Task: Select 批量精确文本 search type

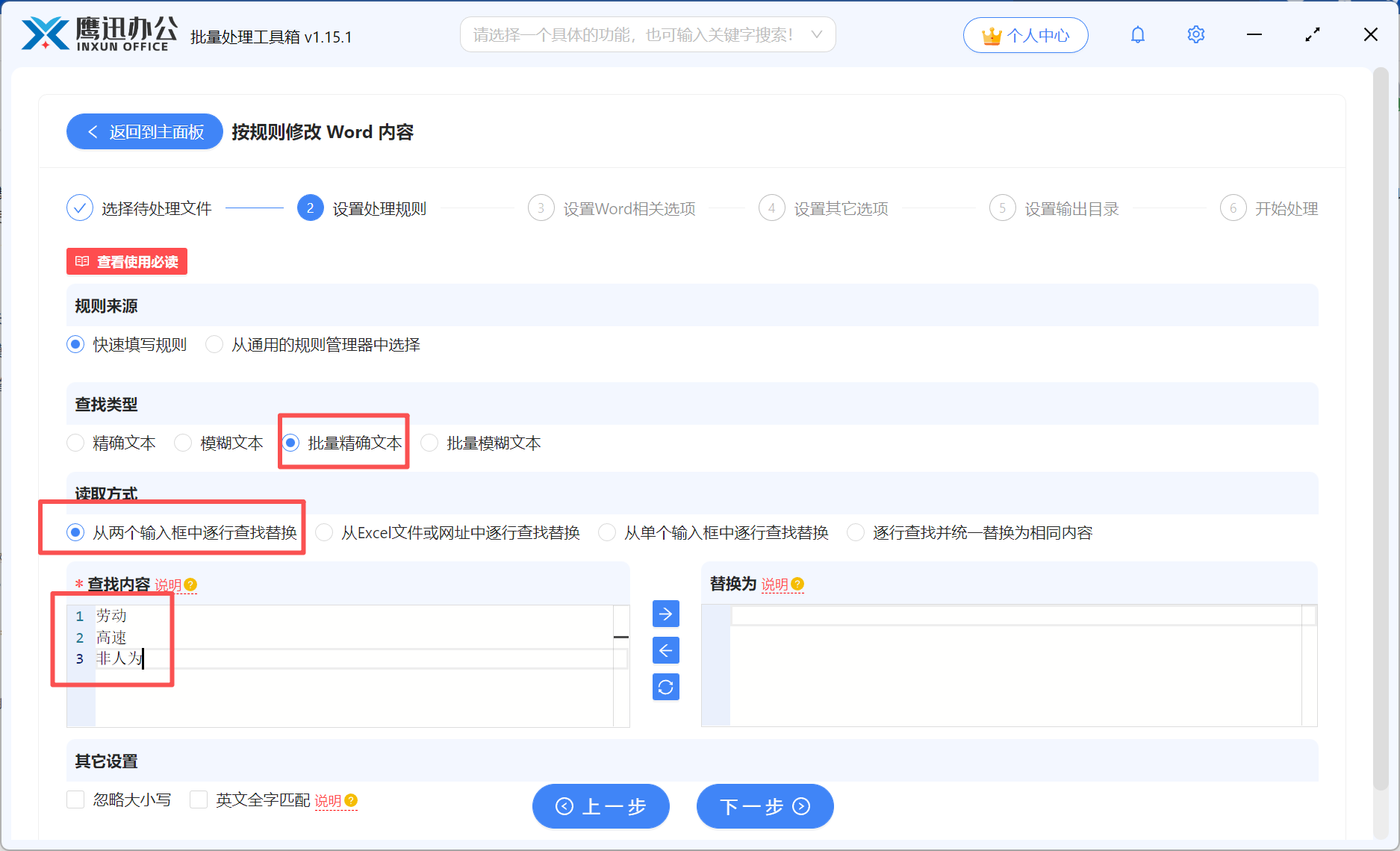Action: [291, 443]
